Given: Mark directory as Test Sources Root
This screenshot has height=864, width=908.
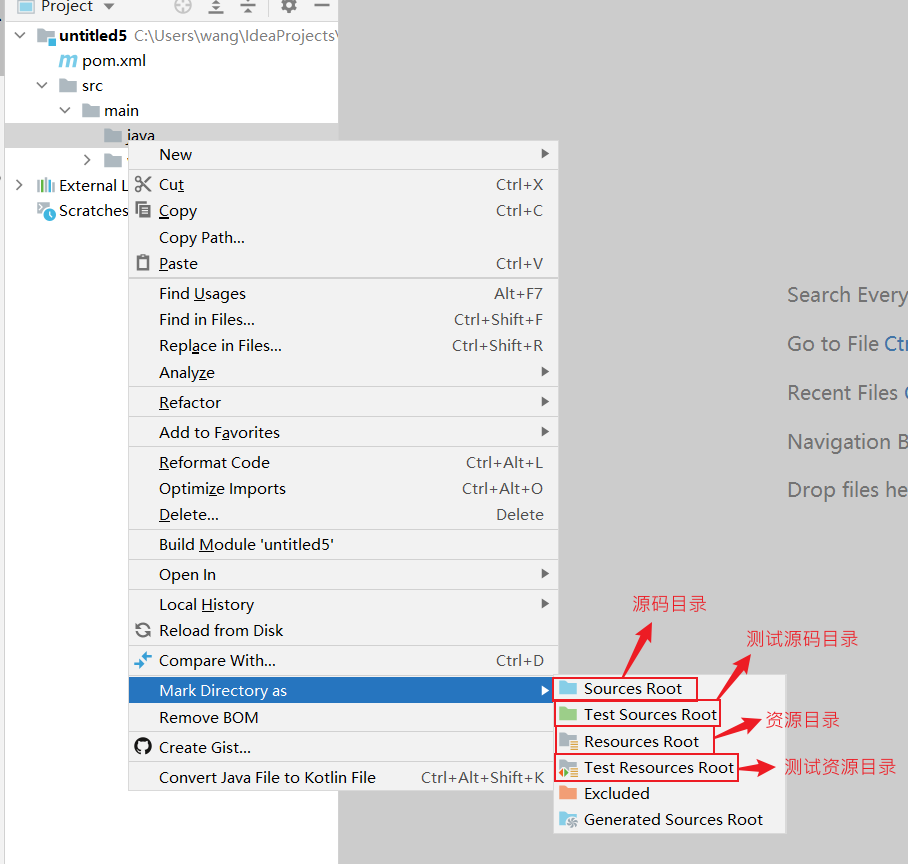Looking at the screenshot, I should (669, 715).
